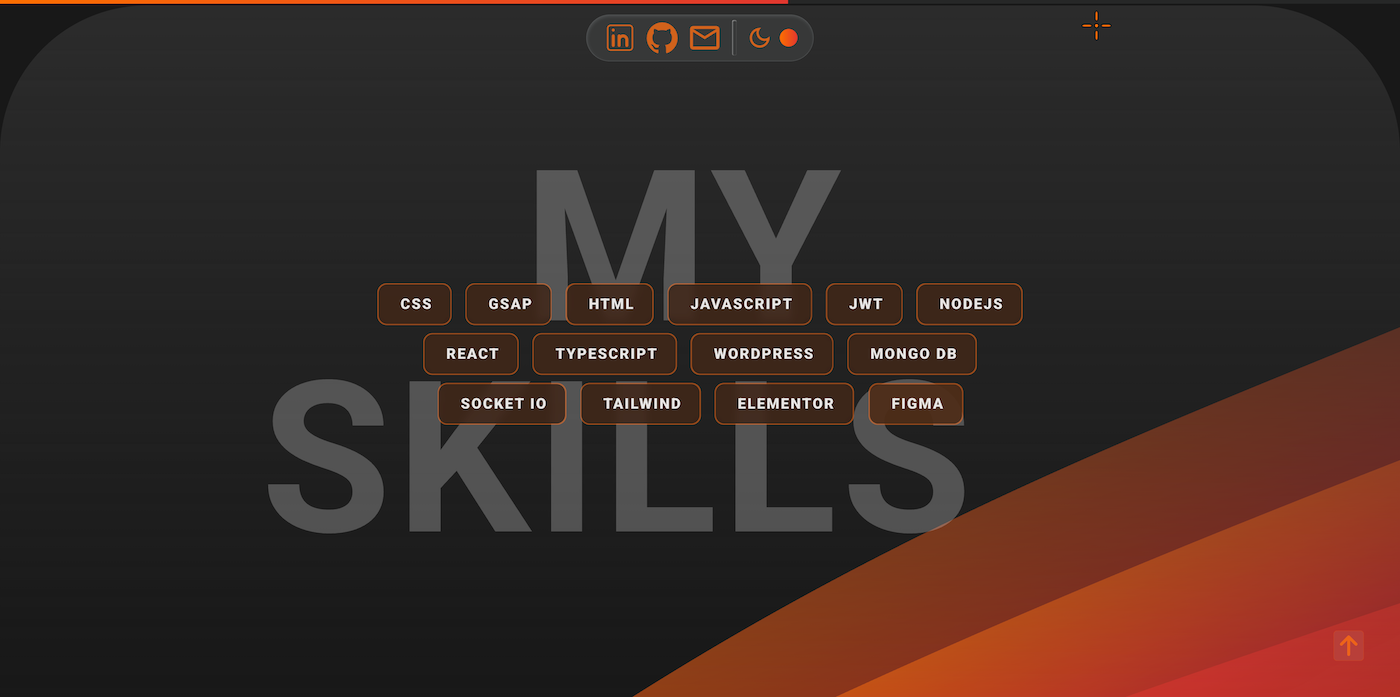The height and width of the screenshot is (697, 1400).
Task: Select the JAVASCRIPT skill tag
Action: [x=740, y=304]
